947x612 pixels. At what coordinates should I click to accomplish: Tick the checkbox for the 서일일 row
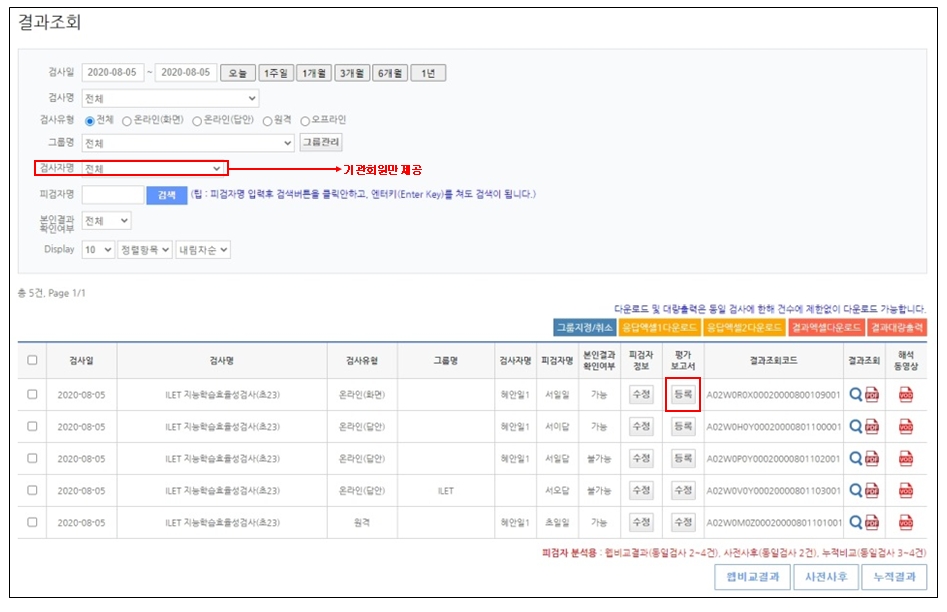pyautogui.click(x=32, y=395)
